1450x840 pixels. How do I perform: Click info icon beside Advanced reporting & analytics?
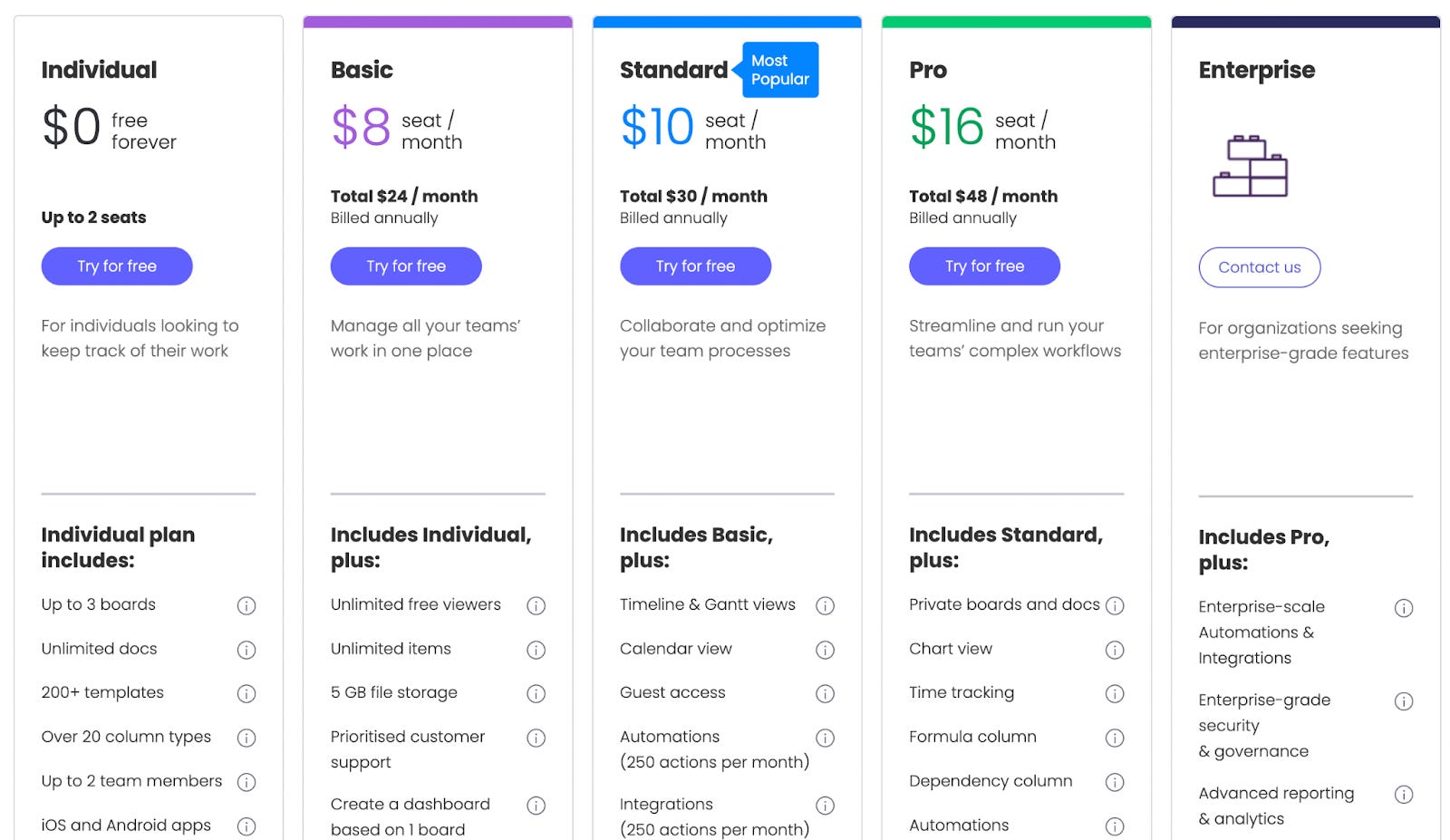click(1404, 795)
